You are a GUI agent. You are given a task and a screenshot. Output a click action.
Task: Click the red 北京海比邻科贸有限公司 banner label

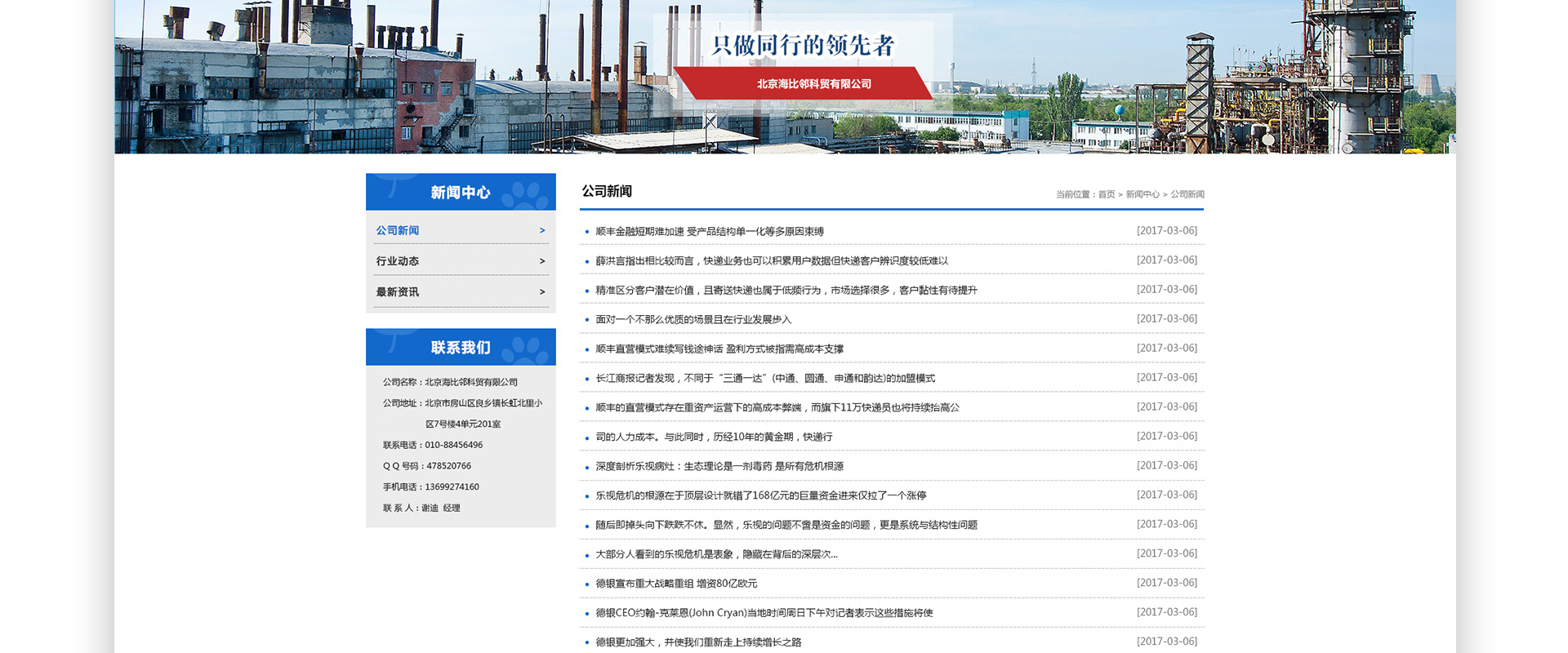pos(813,84)
